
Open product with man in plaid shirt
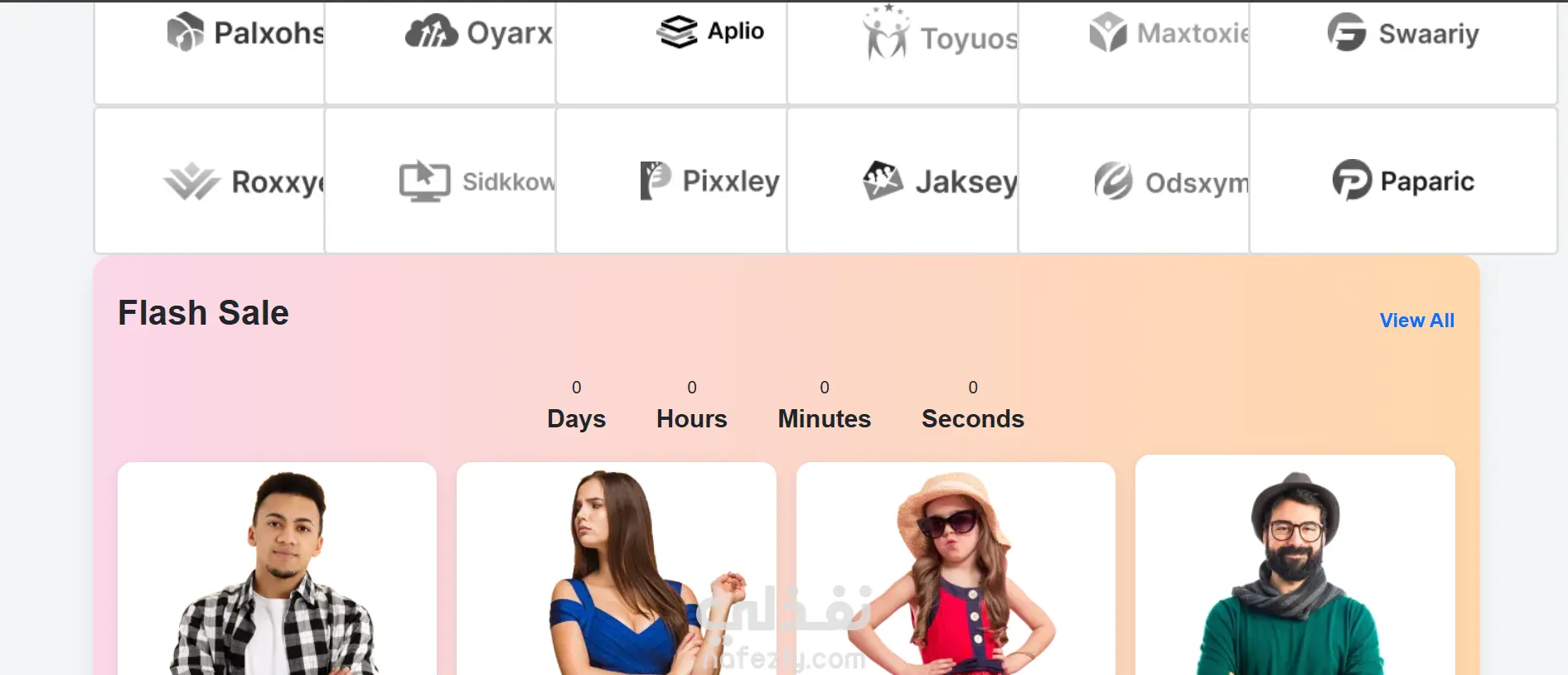click(277, 569)
